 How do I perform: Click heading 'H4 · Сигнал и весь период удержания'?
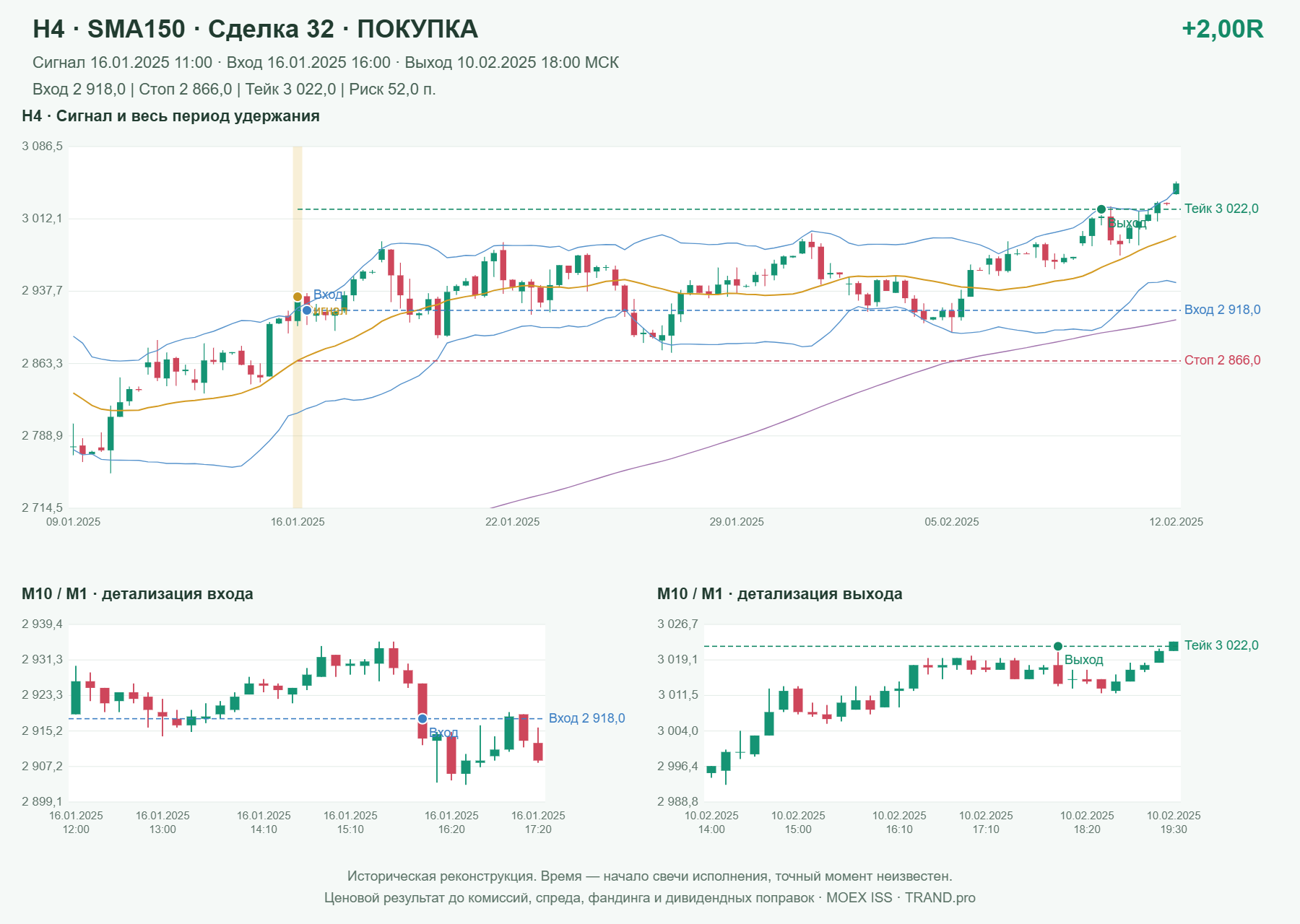coord(170,116)
